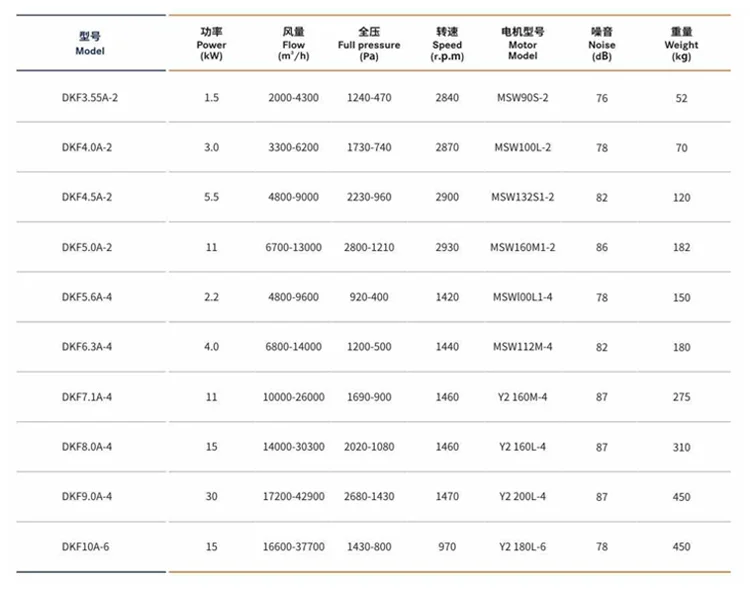Select the Full pressure (Pa) header
Screen dimensions: 750x592
click(369, 44)
